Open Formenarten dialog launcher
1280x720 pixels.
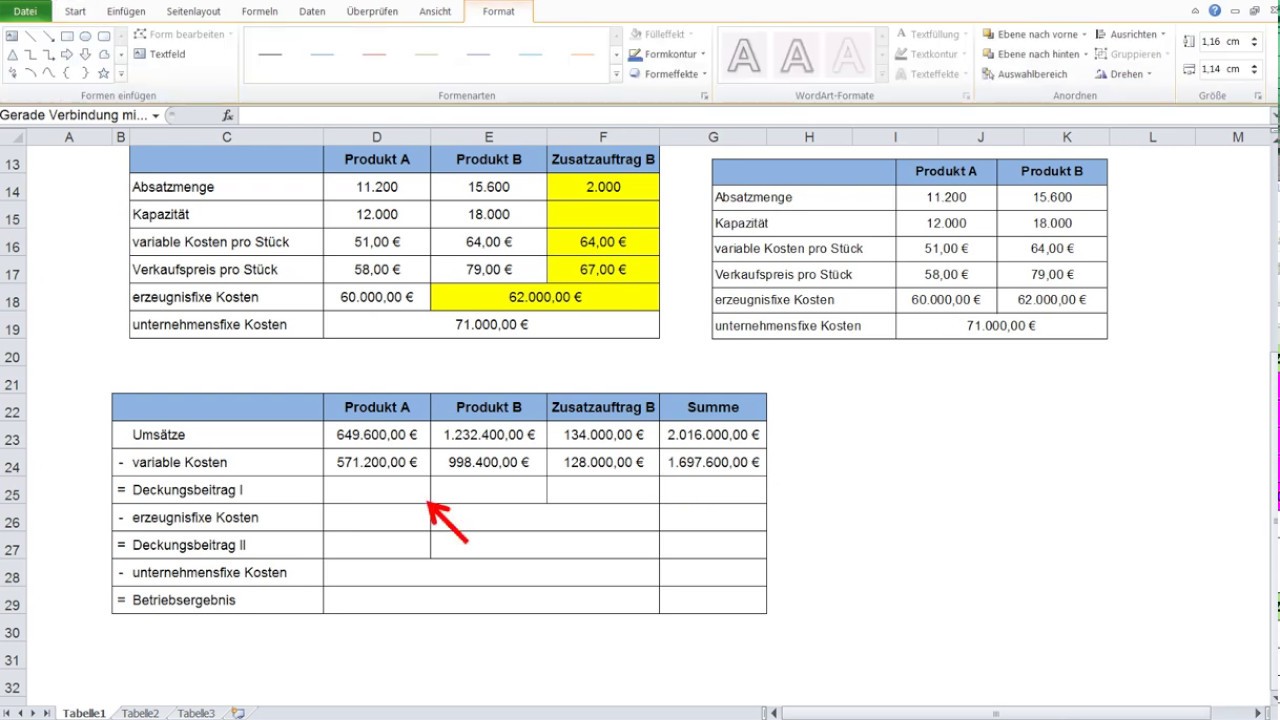704,96
